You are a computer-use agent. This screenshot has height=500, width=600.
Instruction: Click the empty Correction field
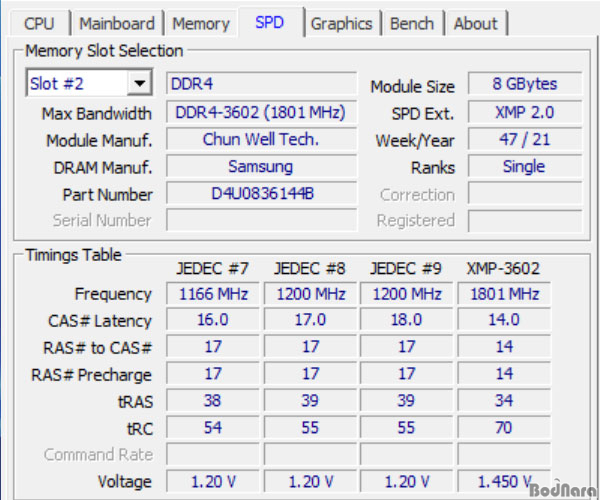pyautogui.click(x=525, y=193)
